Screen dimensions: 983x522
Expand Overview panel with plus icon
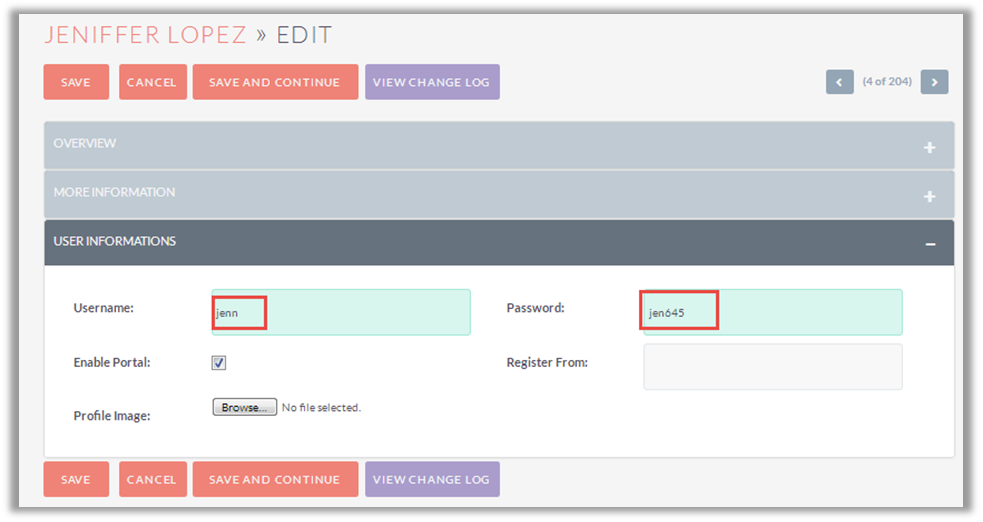tap(929, 147)
